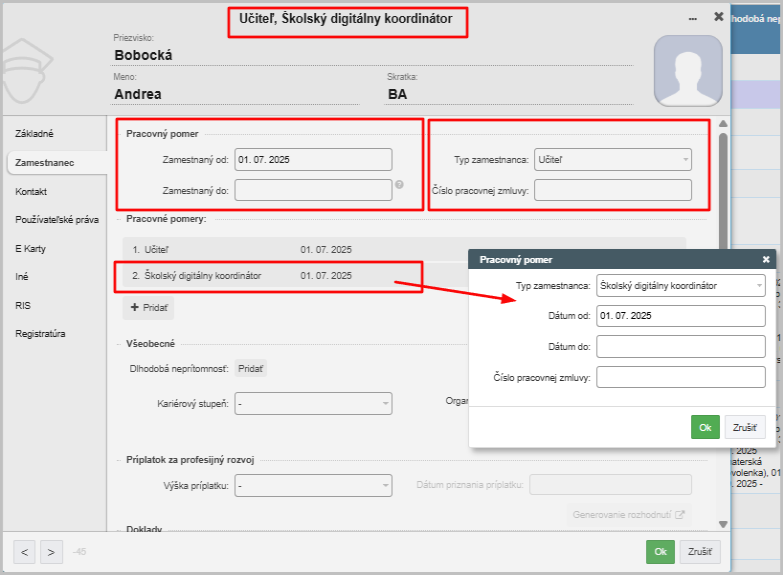
Task: Open the Základné tab
Action: click(35, 134)
